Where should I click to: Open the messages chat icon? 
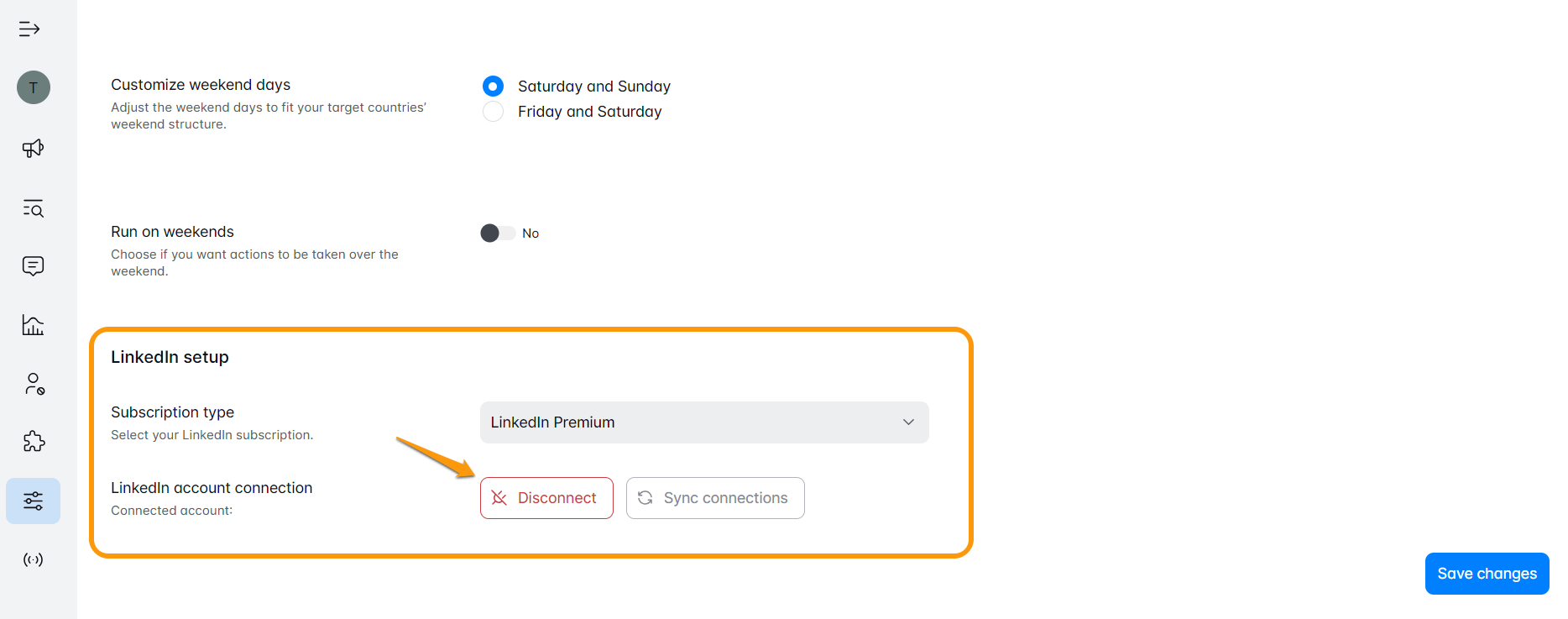tap(33, 266)
